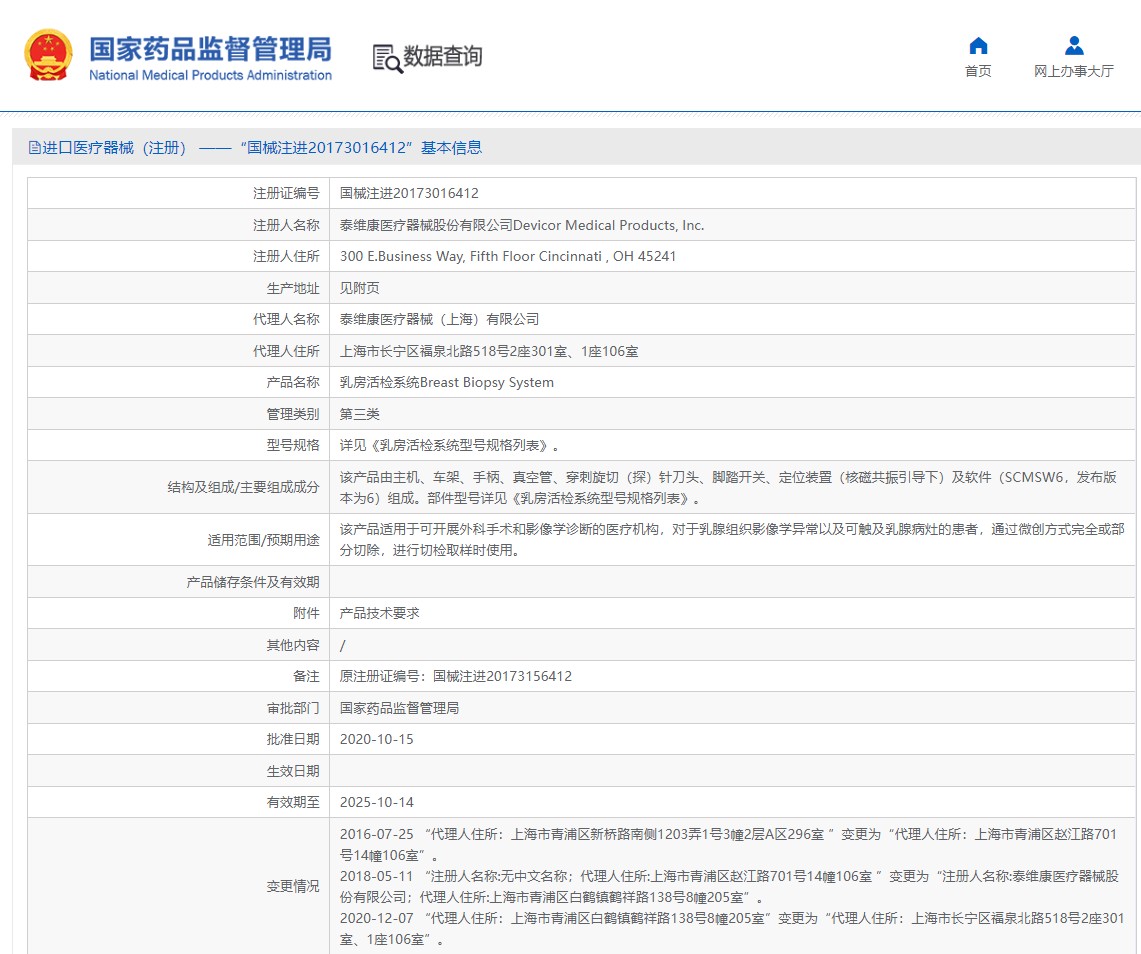The height and width of the screenshot is (954, 1141).
Task: Click the 注册人名称 label
Action: click(286, 226)
